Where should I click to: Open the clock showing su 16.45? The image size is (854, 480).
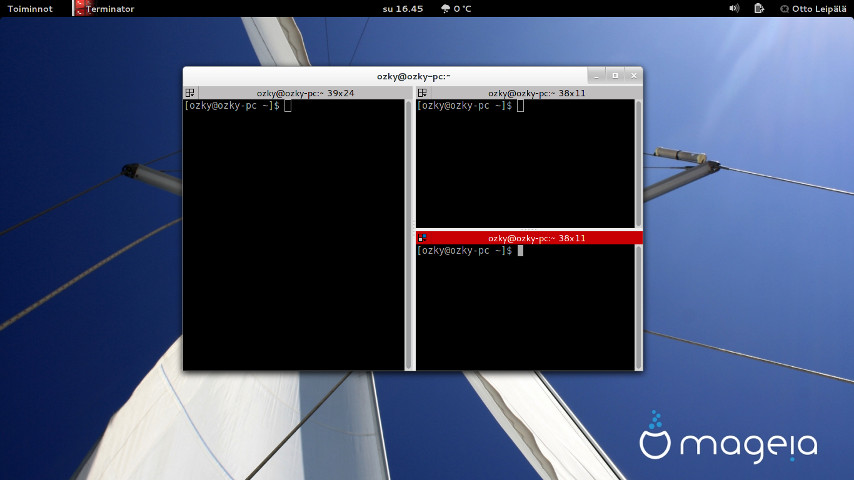[402, 9]
